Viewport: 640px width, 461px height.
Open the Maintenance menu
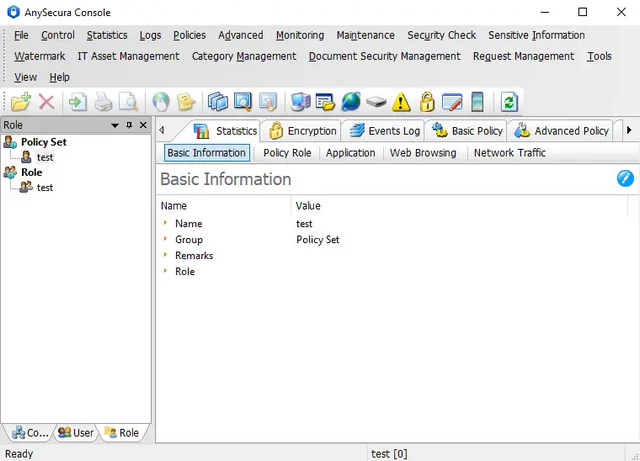(x=365, y=36)
